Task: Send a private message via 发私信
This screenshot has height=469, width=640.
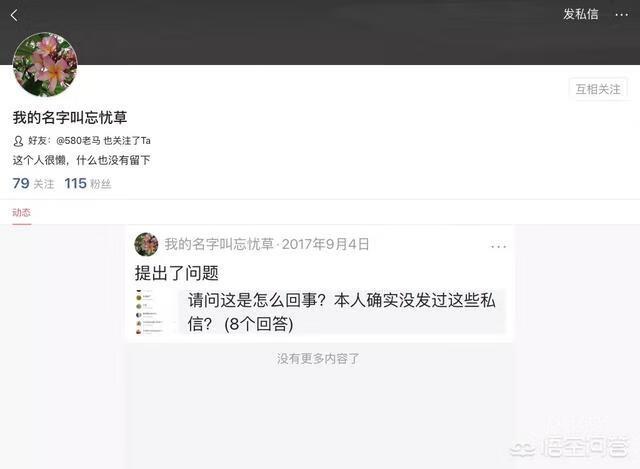Action: tap(580, 14)
